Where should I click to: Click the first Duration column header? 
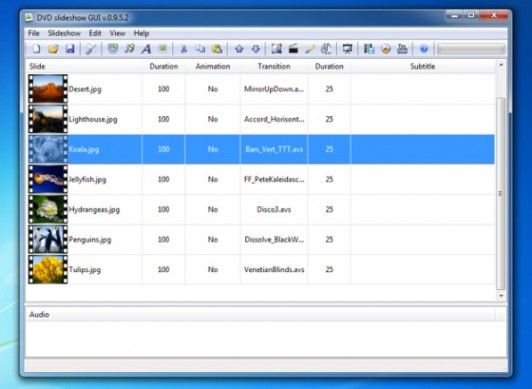point(164,66)
